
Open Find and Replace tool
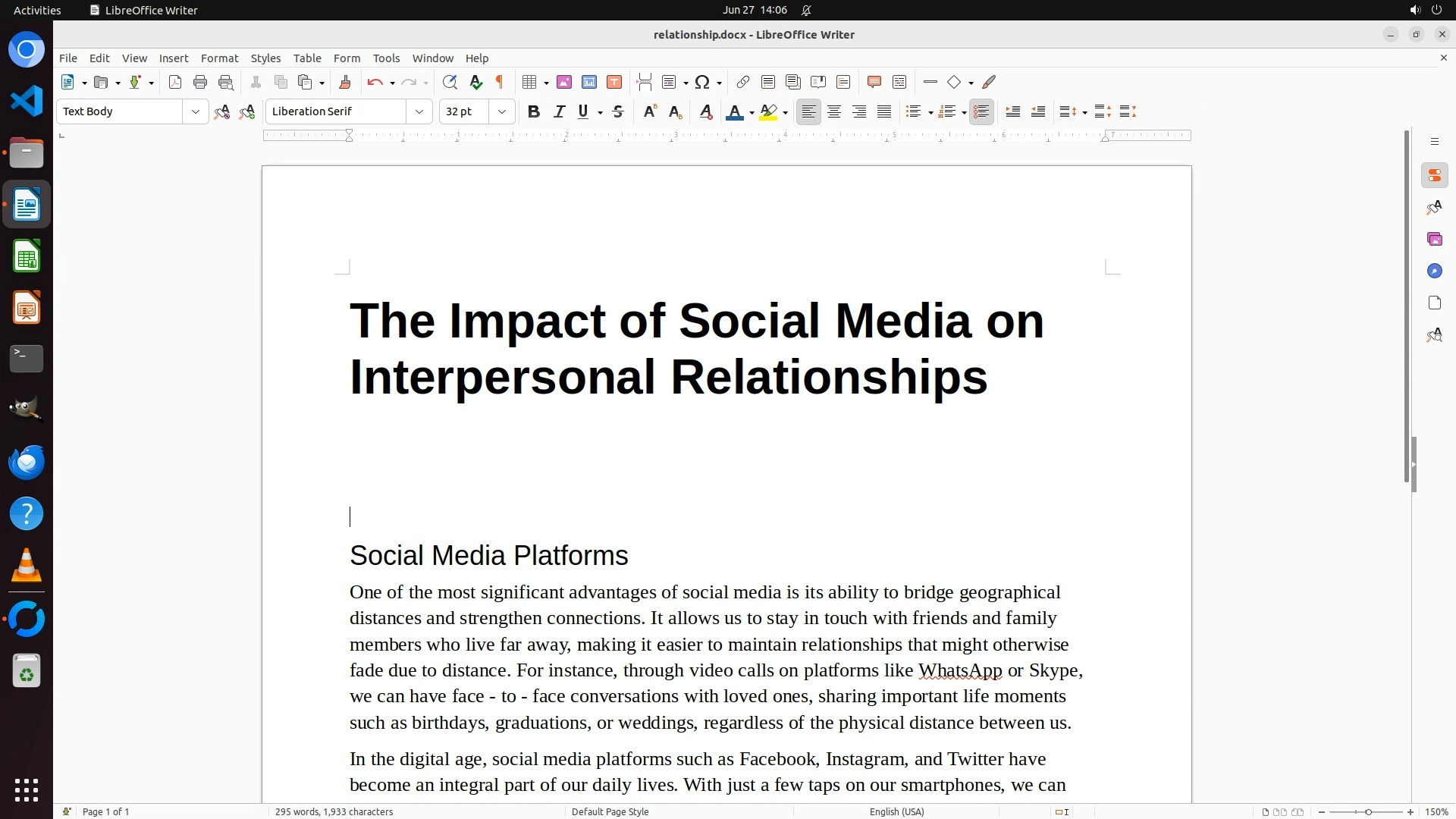pyautogui.click(x=450, y=82)
